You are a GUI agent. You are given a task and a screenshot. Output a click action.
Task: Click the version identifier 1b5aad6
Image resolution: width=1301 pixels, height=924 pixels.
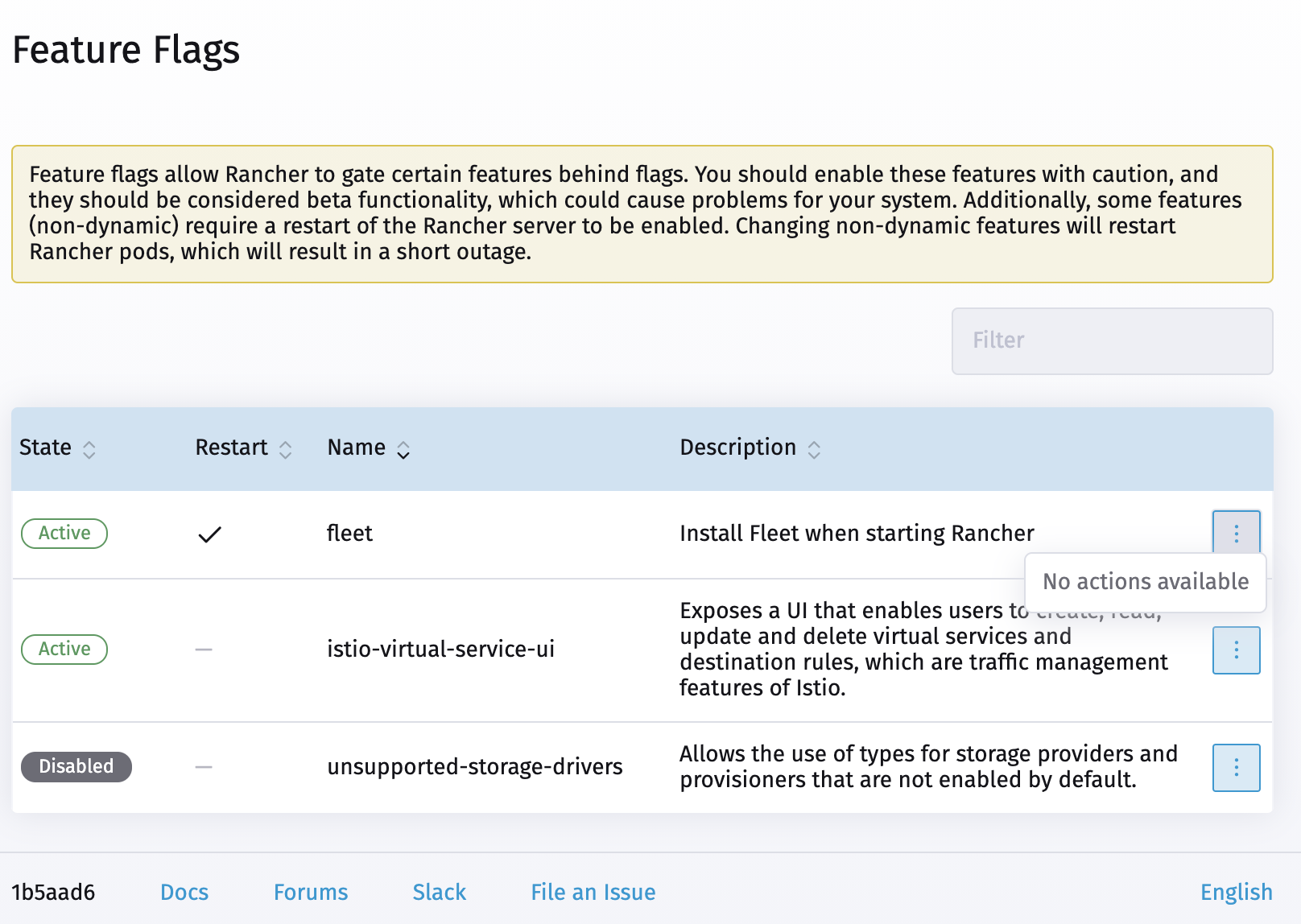(x=53, y=892)
